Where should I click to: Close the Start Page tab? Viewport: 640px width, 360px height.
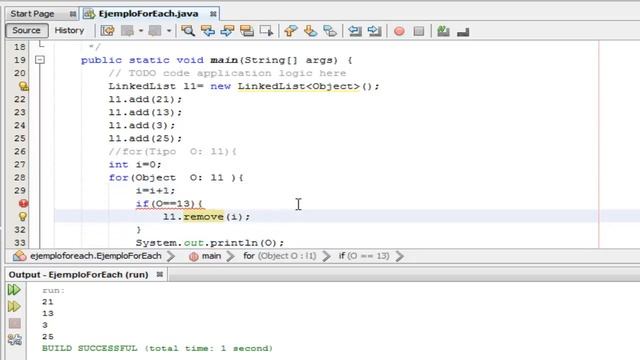point(73,14)
